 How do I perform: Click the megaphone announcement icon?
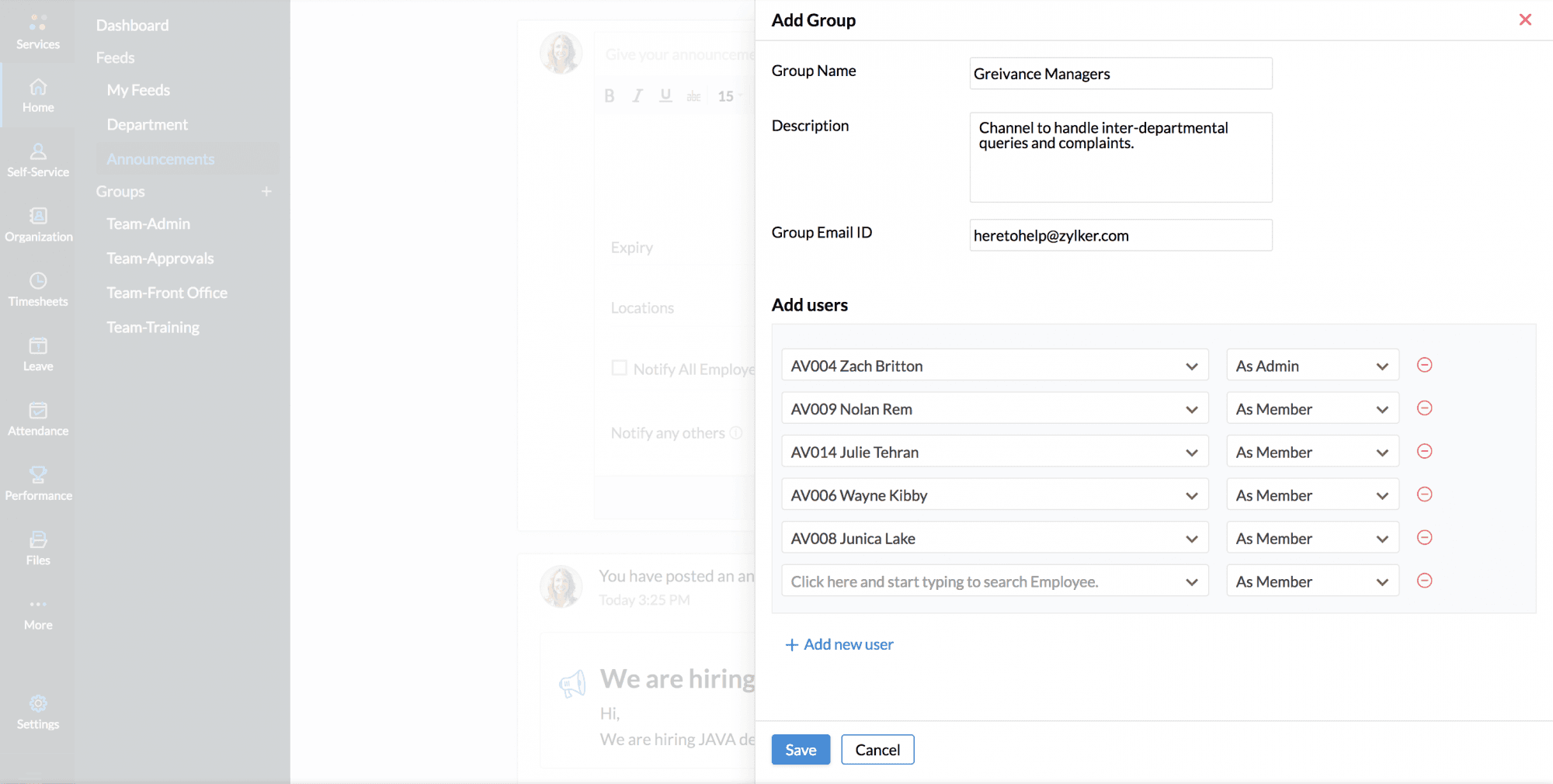click(572, 683)
